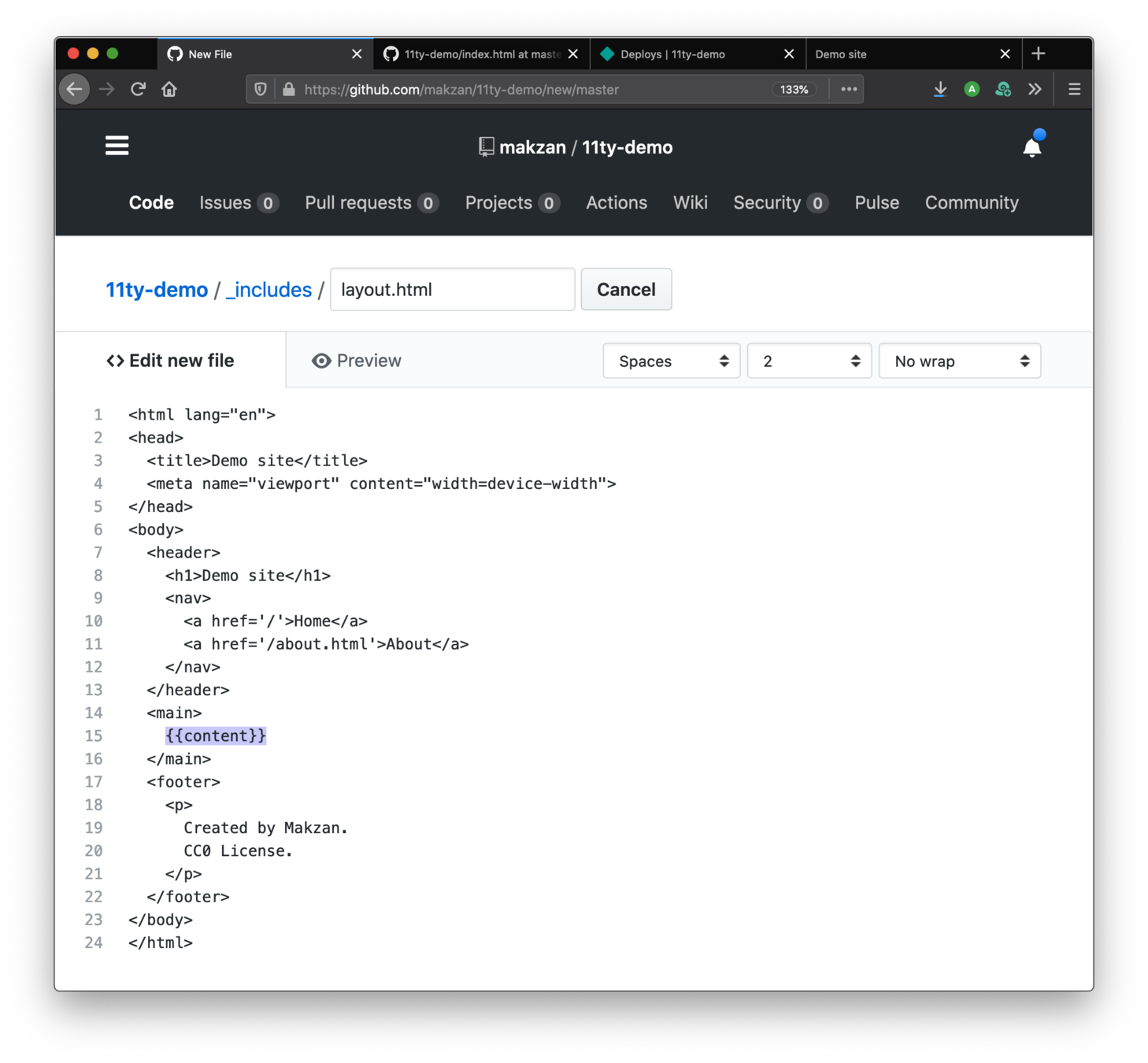The height and width of the screenshot is (1063, 1148).
Task: Go back with browser back arrow
Action: 75,89
